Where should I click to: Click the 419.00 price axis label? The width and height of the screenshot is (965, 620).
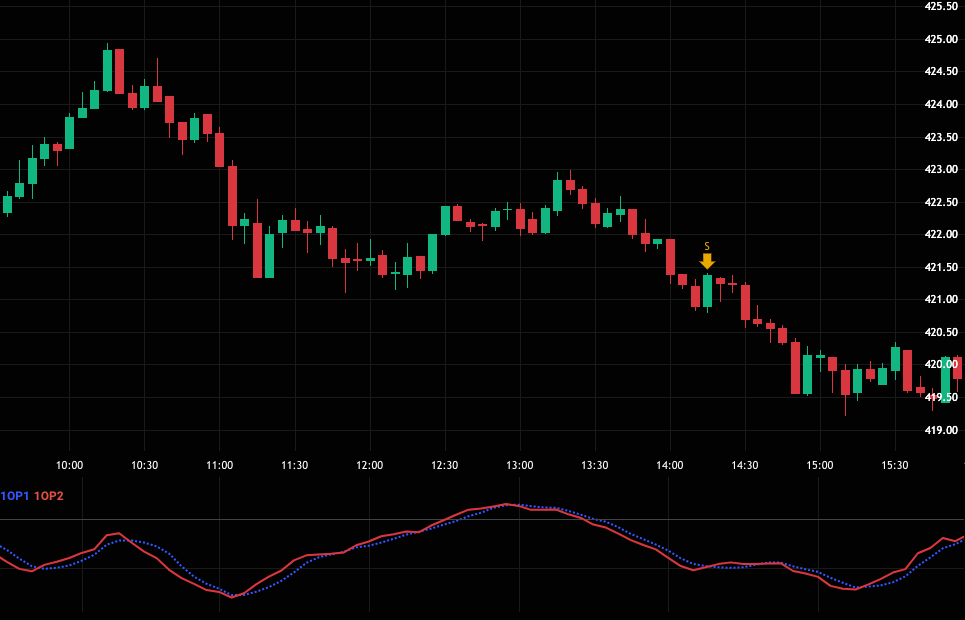point(941,430)
